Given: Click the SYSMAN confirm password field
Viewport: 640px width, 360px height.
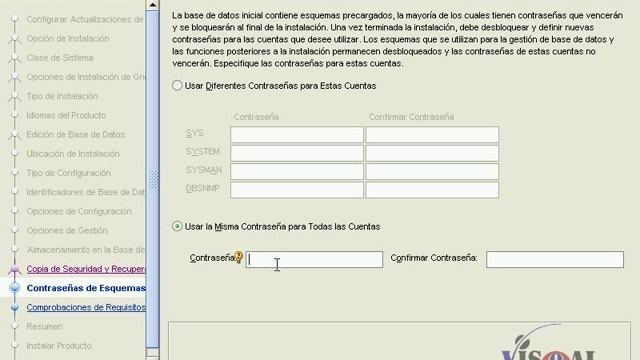Looking at the screenshot, I should pyautogui.click(x=432, y=171).
